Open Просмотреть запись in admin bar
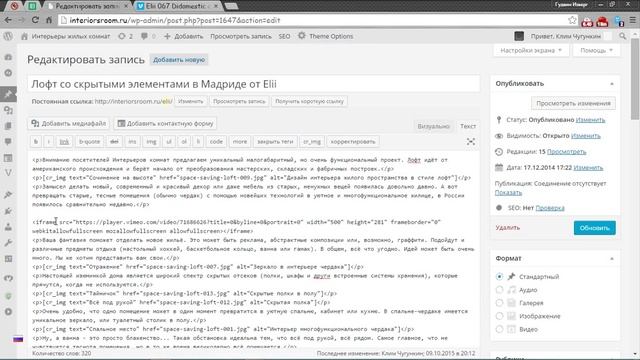 click(241, 36)
